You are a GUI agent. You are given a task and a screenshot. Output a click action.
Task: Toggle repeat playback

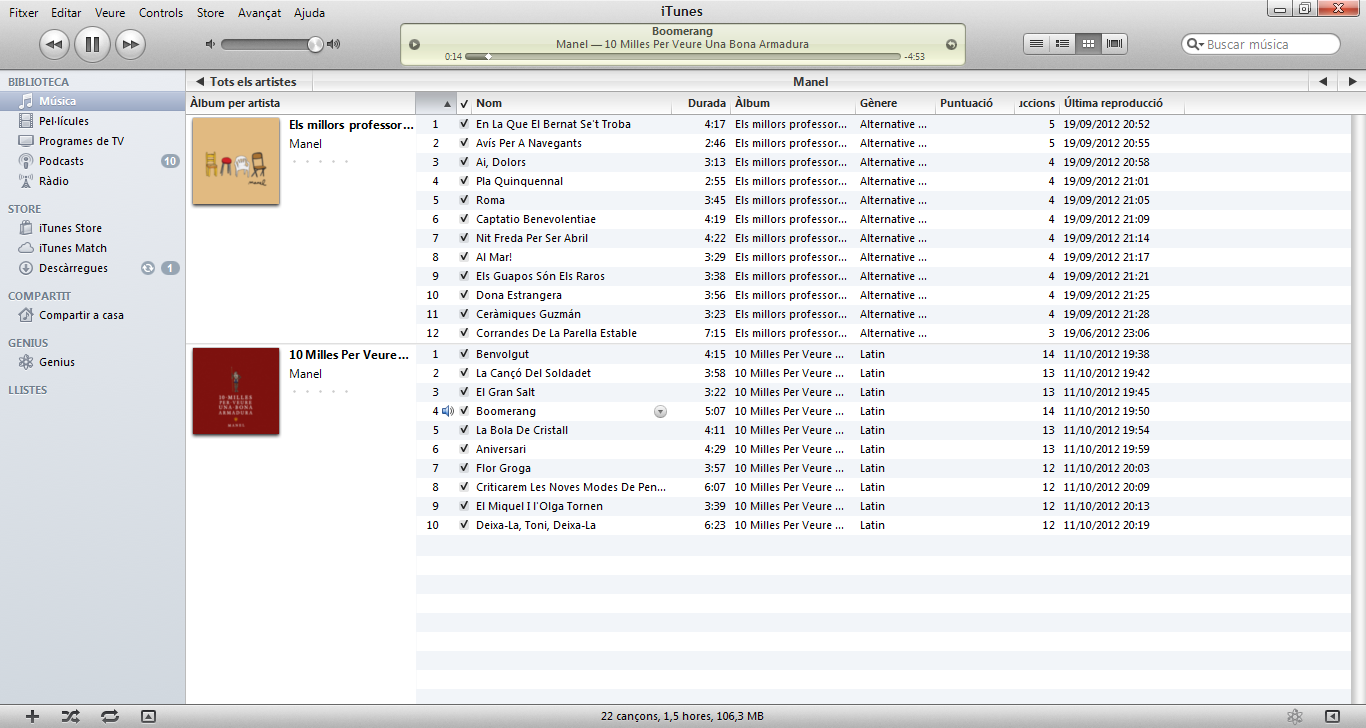[110, 716]
